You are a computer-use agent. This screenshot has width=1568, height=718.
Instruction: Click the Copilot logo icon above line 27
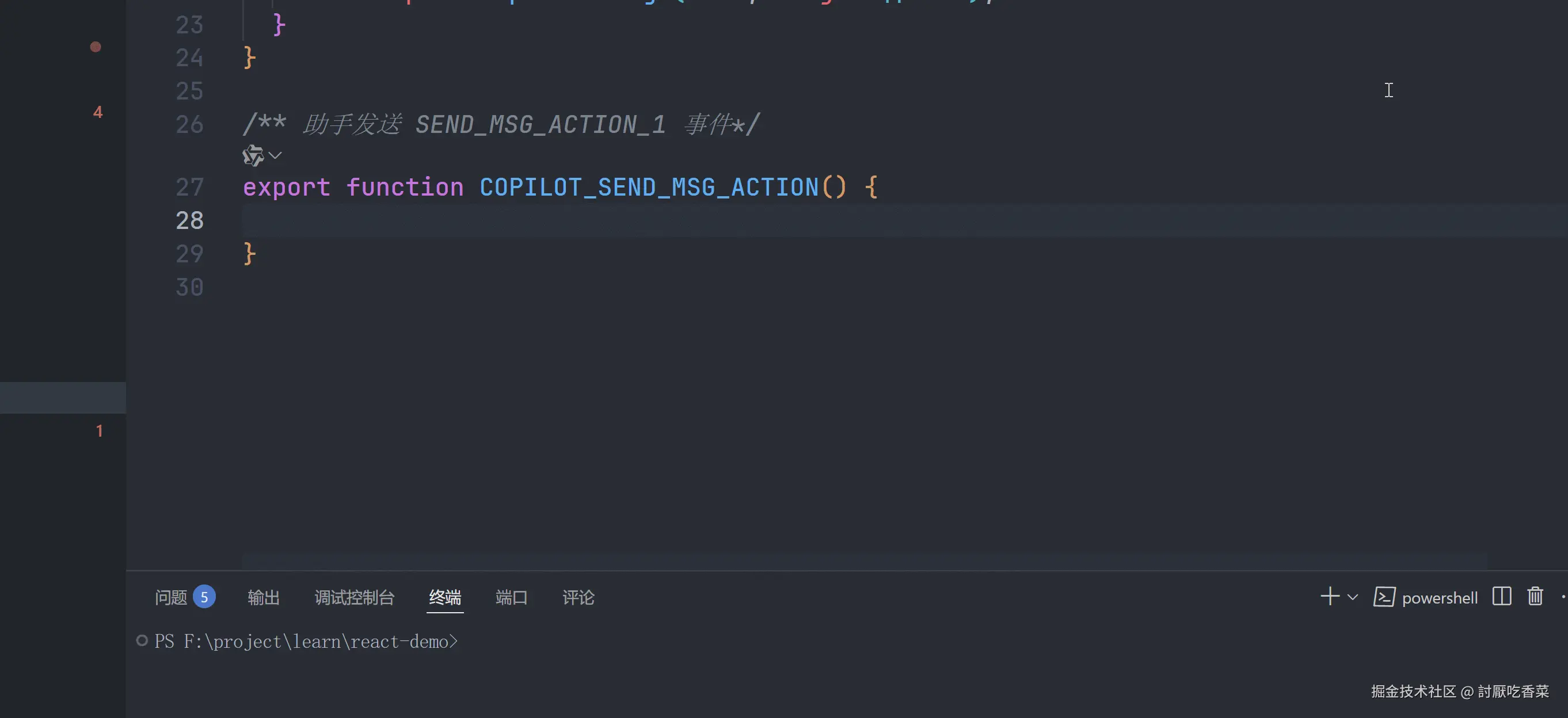point(252,155)
